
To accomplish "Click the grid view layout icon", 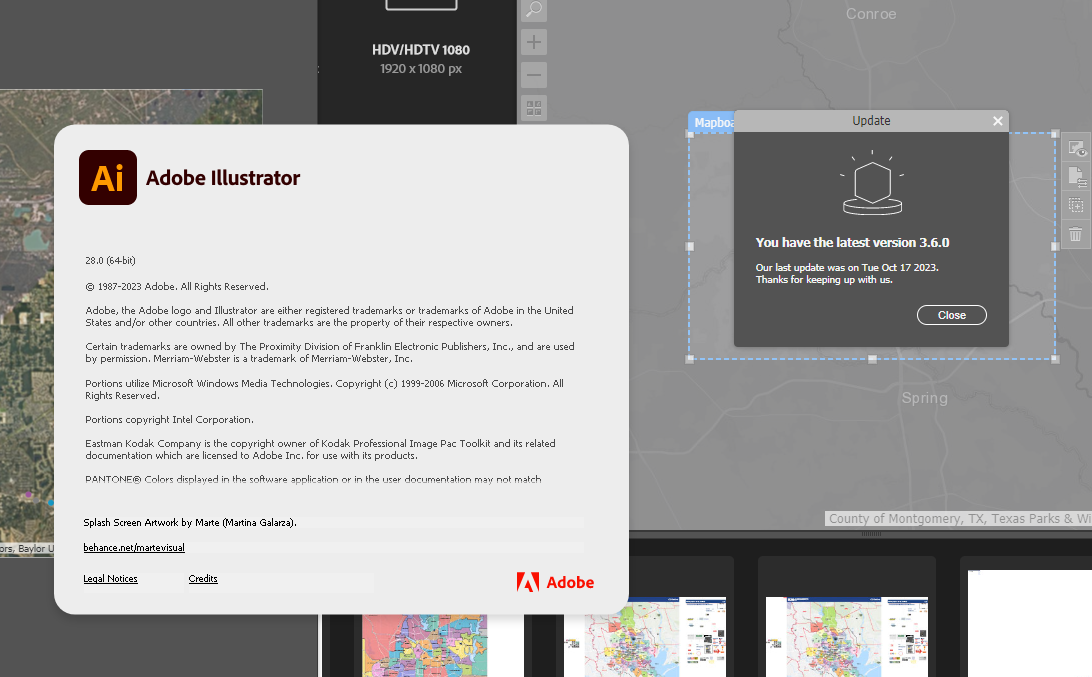I will (x=533, y=107).
